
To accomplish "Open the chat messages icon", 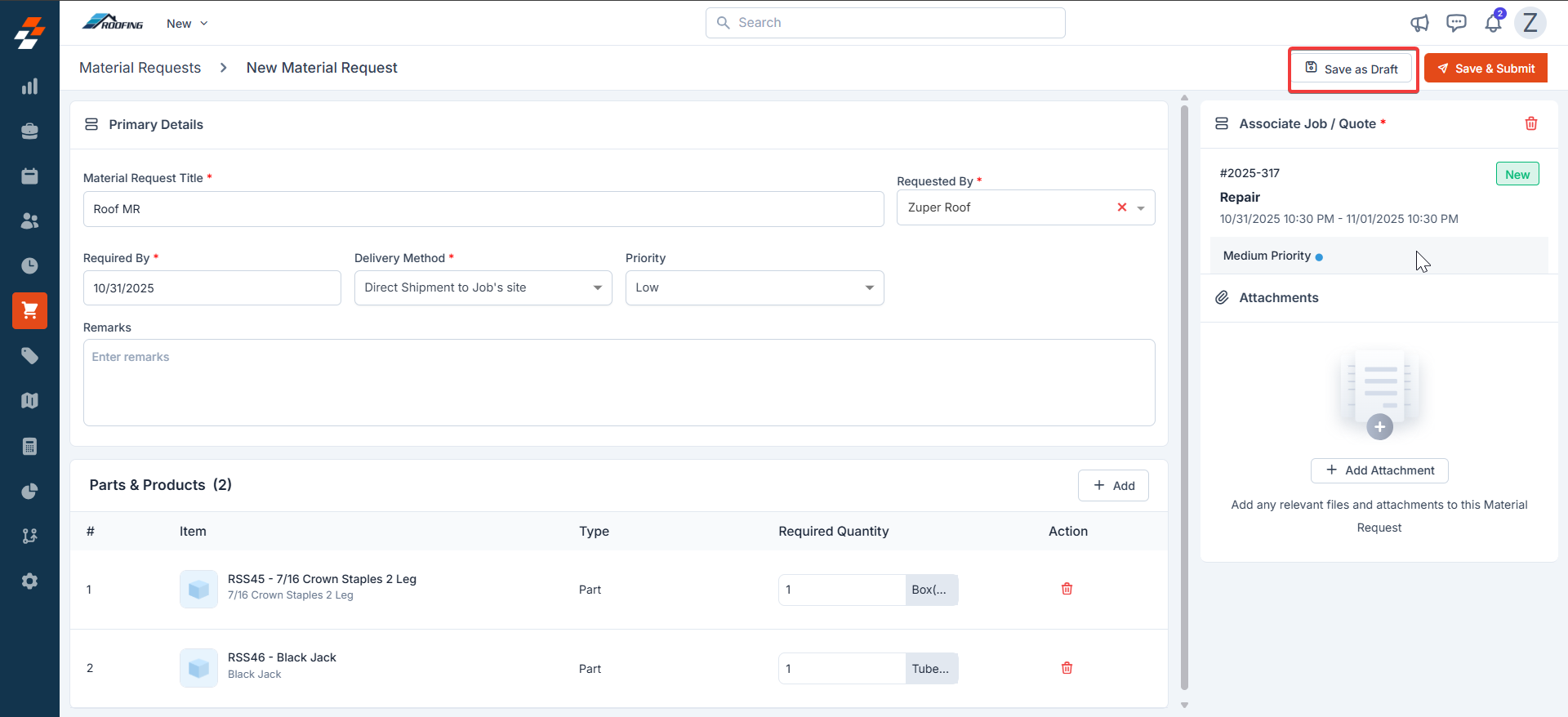I will (1456, 23).
